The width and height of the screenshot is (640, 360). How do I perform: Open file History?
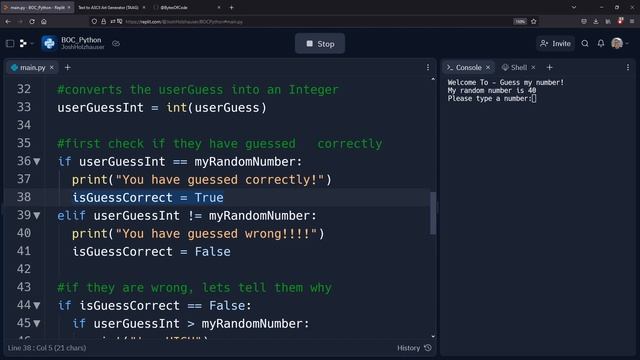[x=414, y=348]
